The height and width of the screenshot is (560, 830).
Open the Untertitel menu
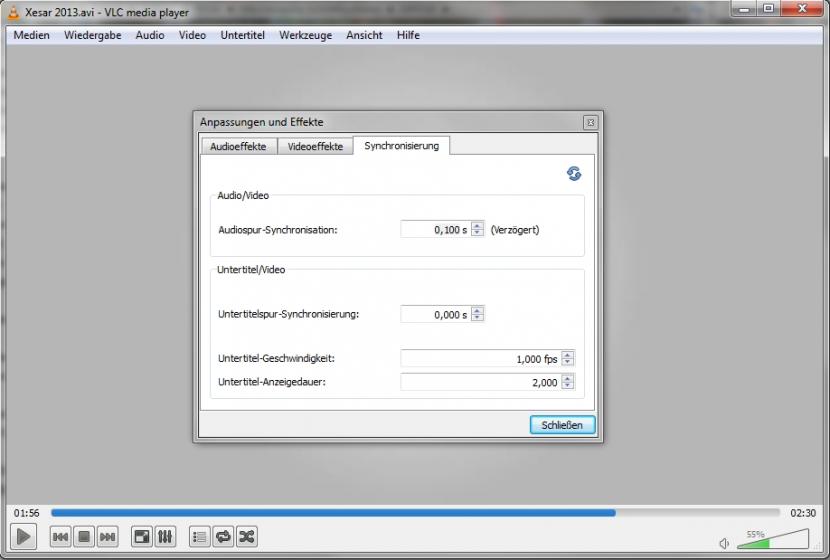coord(242,35)
